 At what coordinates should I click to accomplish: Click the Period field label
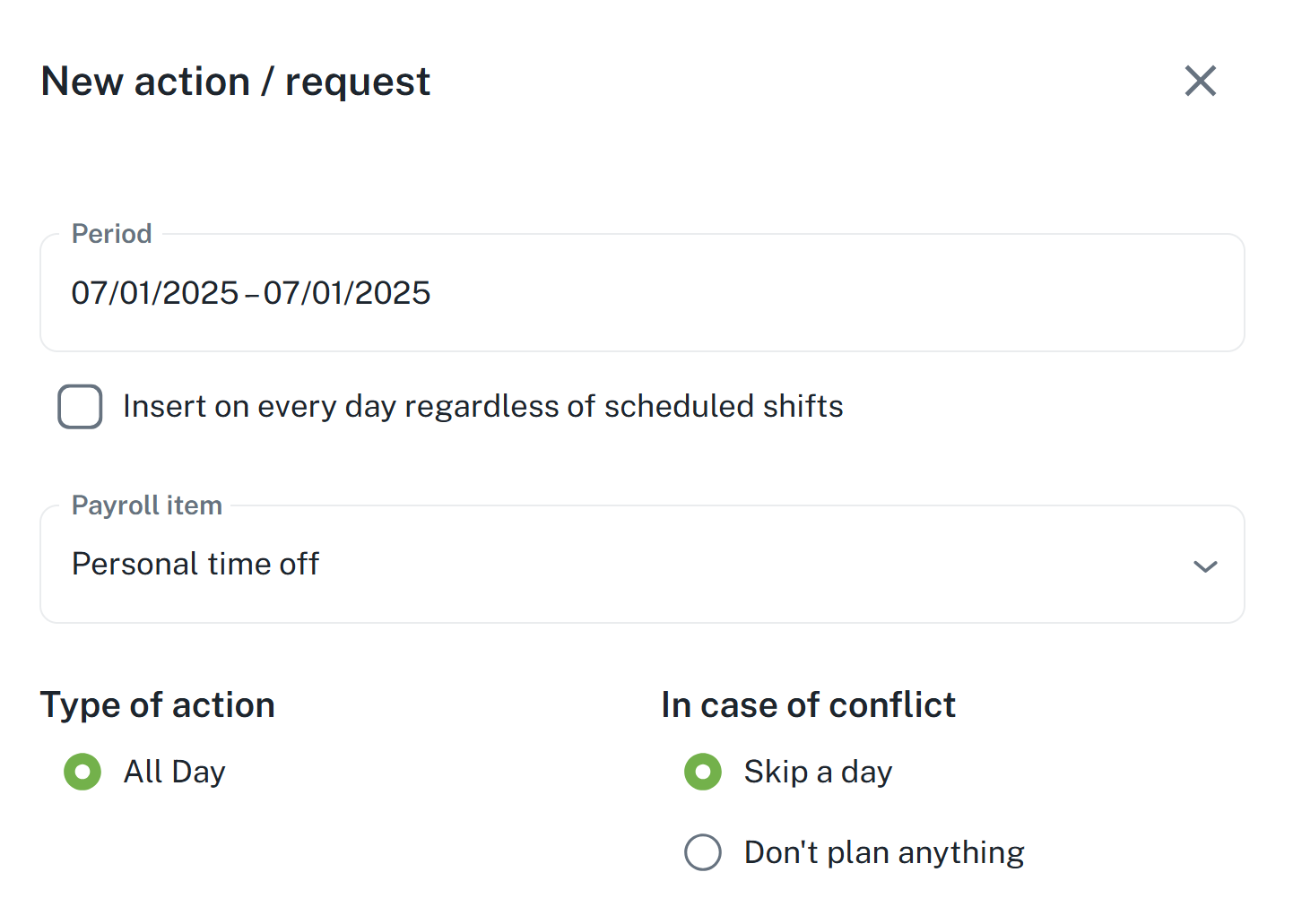click(x=111, y=234)
